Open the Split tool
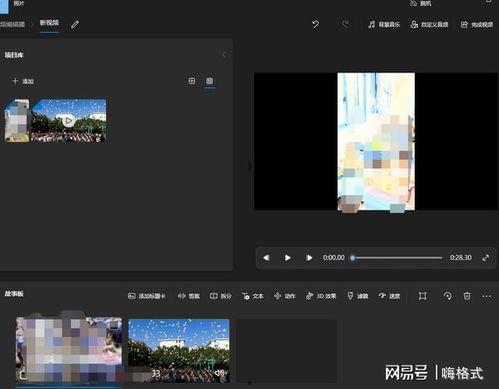 tap(220, 296)
